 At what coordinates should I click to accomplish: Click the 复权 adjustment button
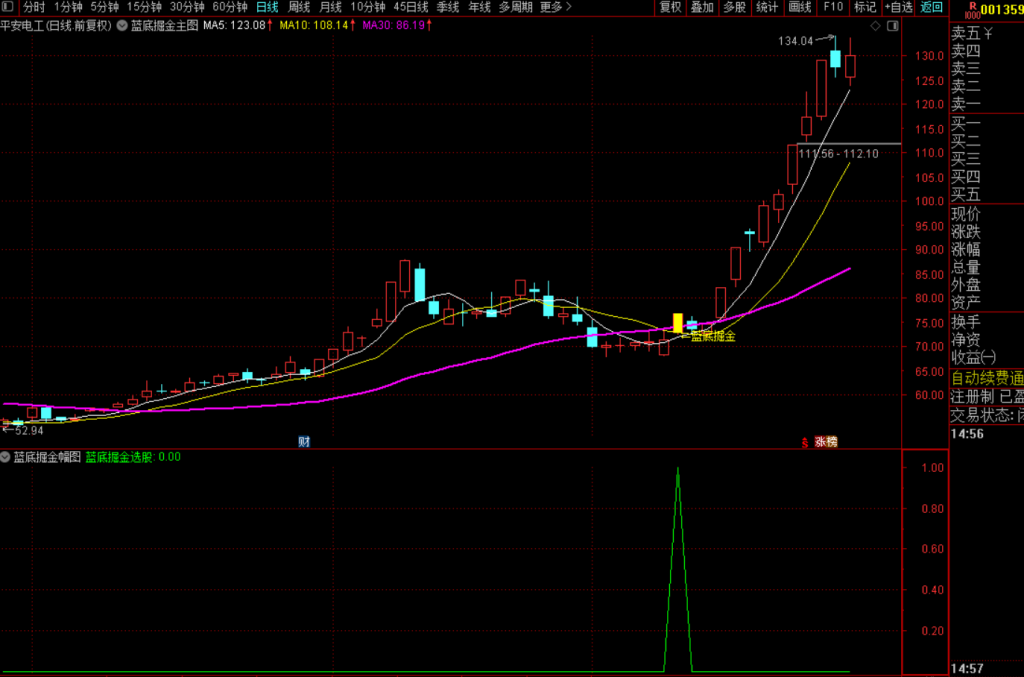coord(670,7)
